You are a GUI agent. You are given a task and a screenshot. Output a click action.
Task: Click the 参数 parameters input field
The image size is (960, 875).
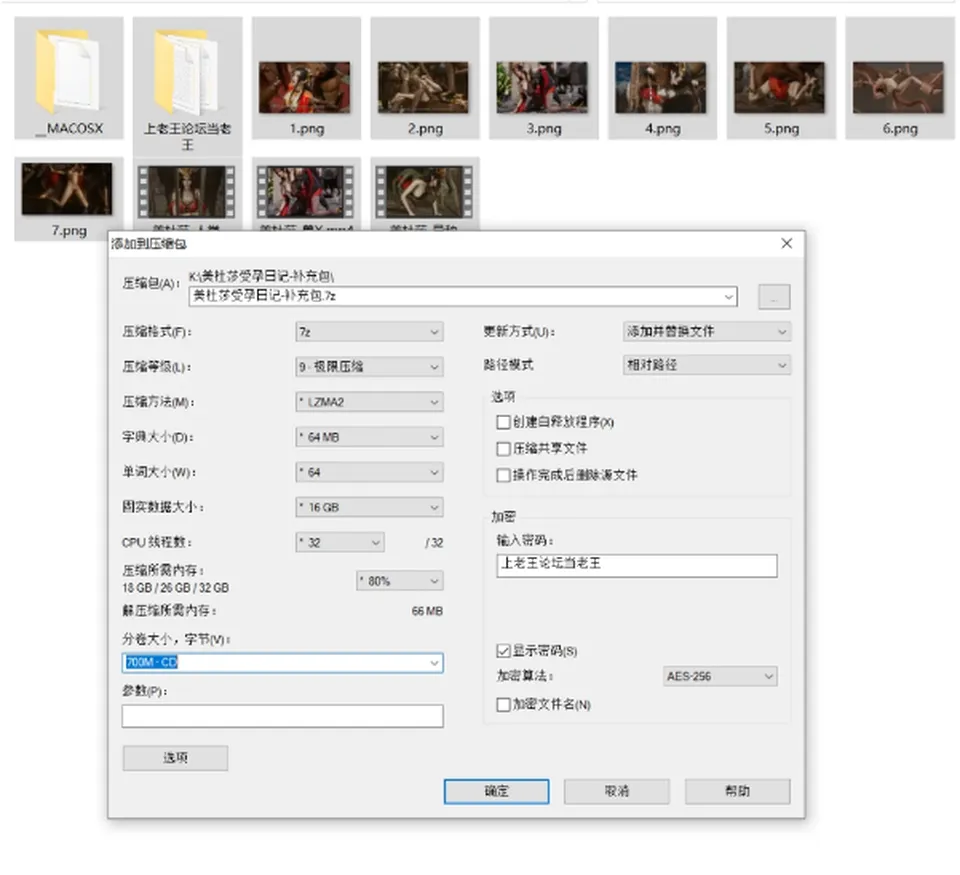click(x=282, y=716)
